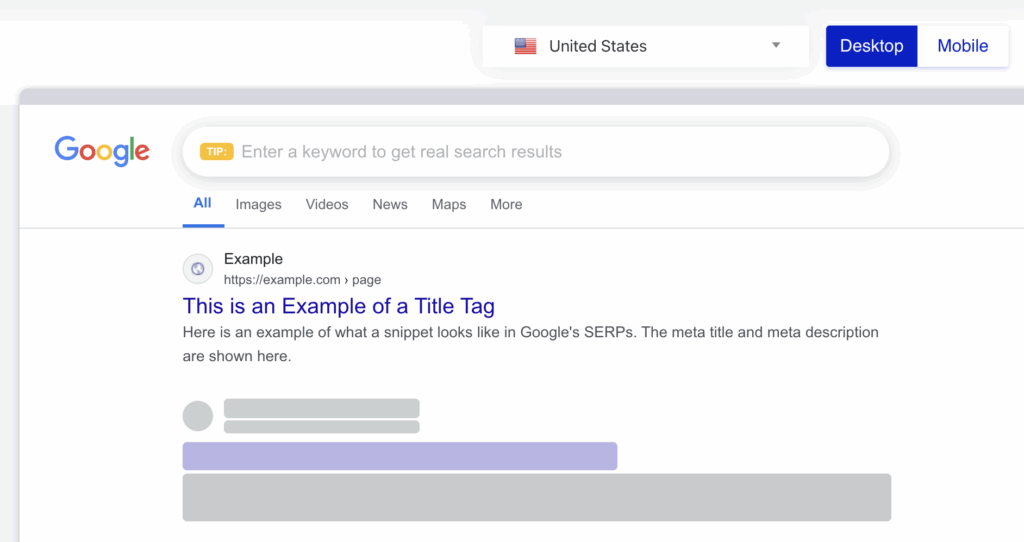
Task: Expand the country list arrow
Action: pos(776,45)
